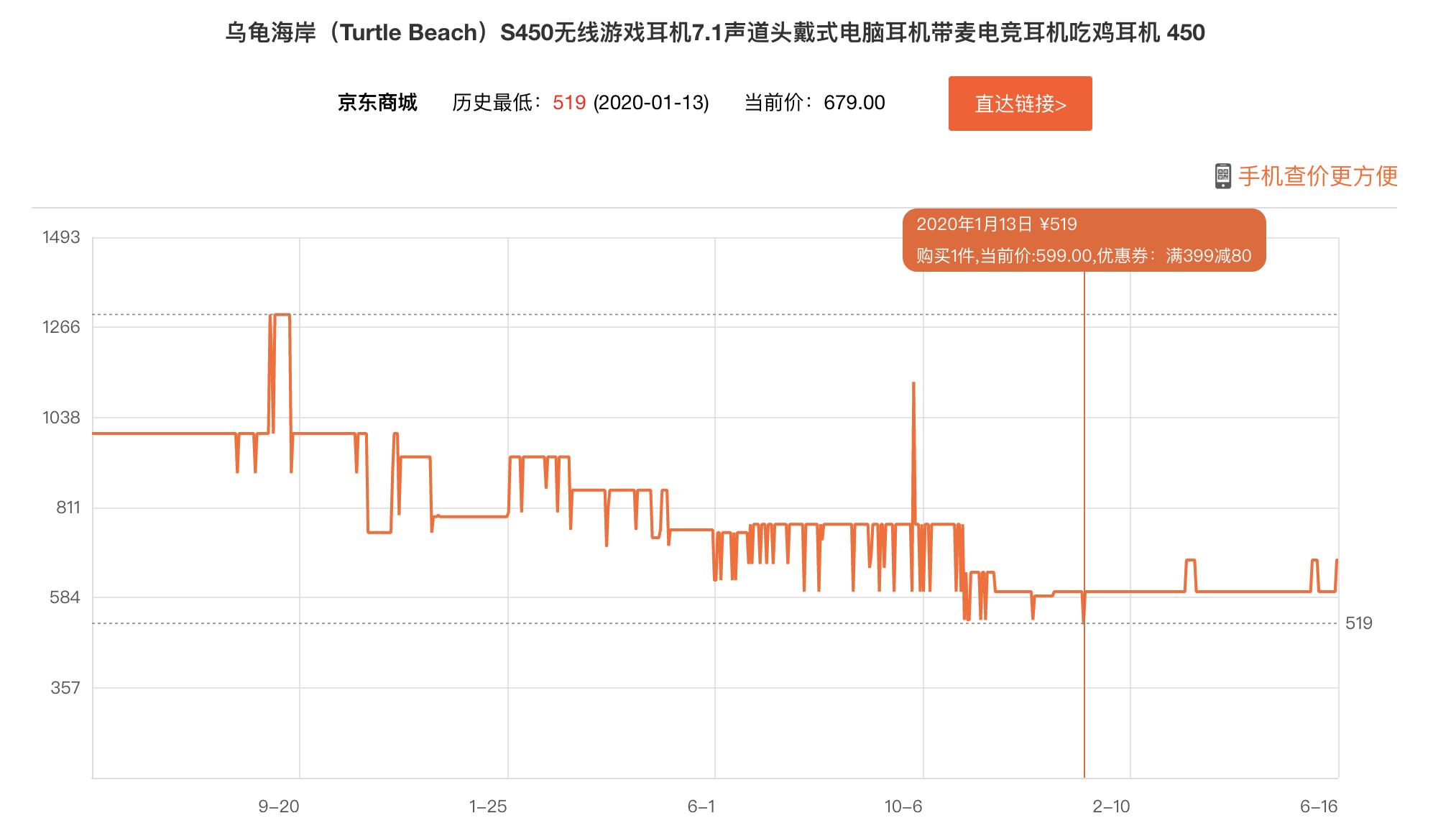Click the 1493 value on the price axis

[61, 237]
